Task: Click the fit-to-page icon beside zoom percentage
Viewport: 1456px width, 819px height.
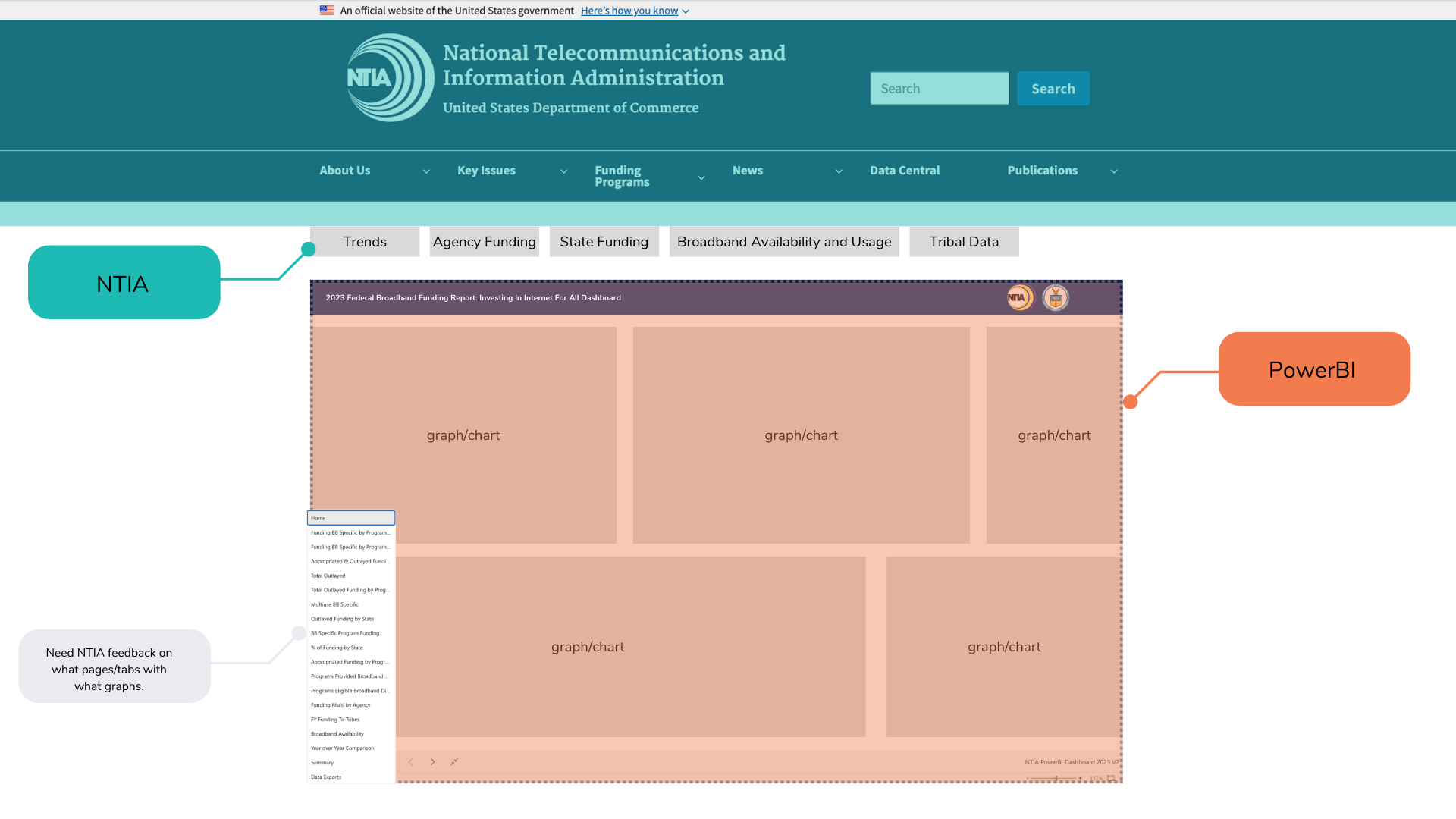Action: click(x=1112, y=779)
